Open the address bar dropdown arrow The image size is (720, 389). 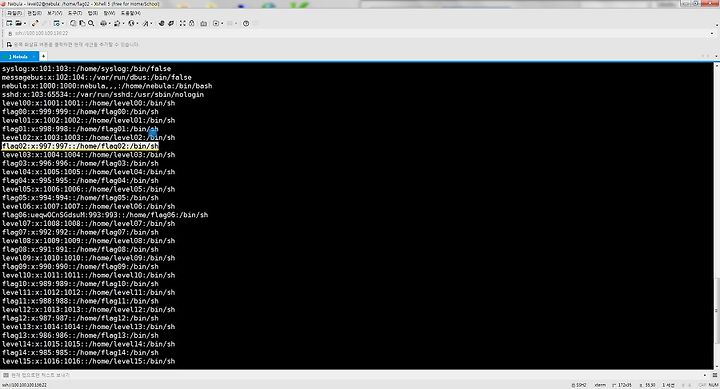coord(712,34)
